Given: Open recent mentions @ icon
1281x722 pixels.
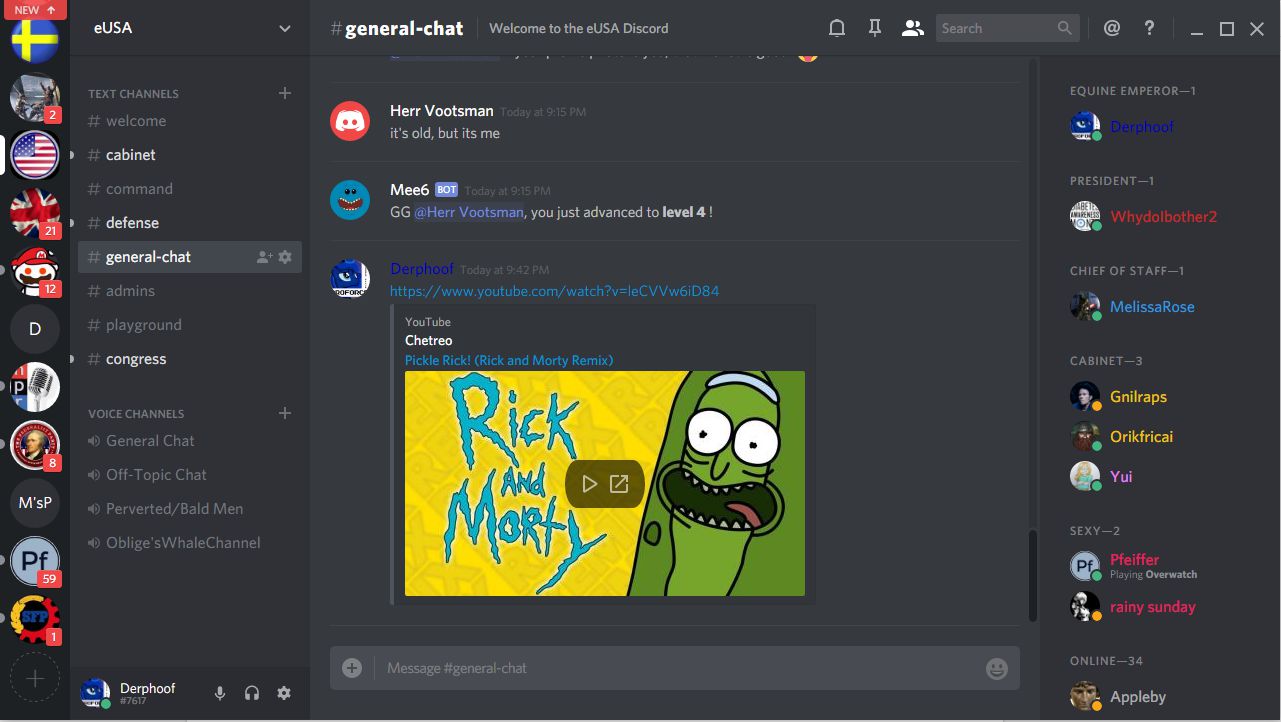Looking at the screenshot, I should (x=1112, y=28).
